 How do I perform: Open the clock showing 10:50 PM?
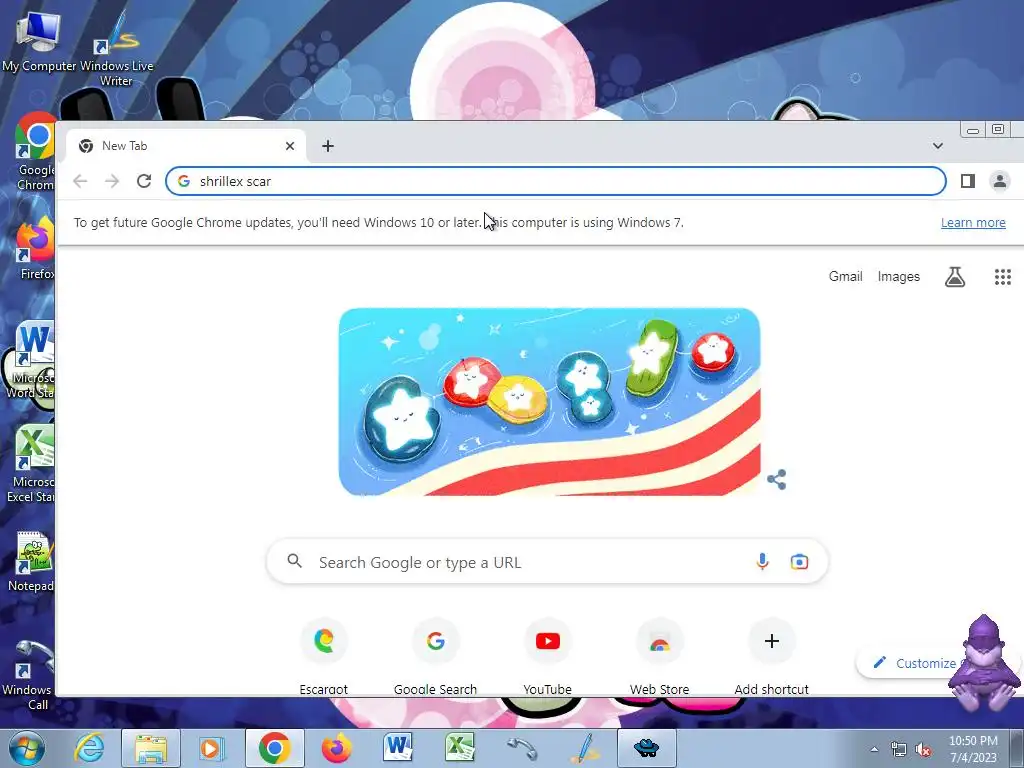pyautogui.click(x=973, y=749)
